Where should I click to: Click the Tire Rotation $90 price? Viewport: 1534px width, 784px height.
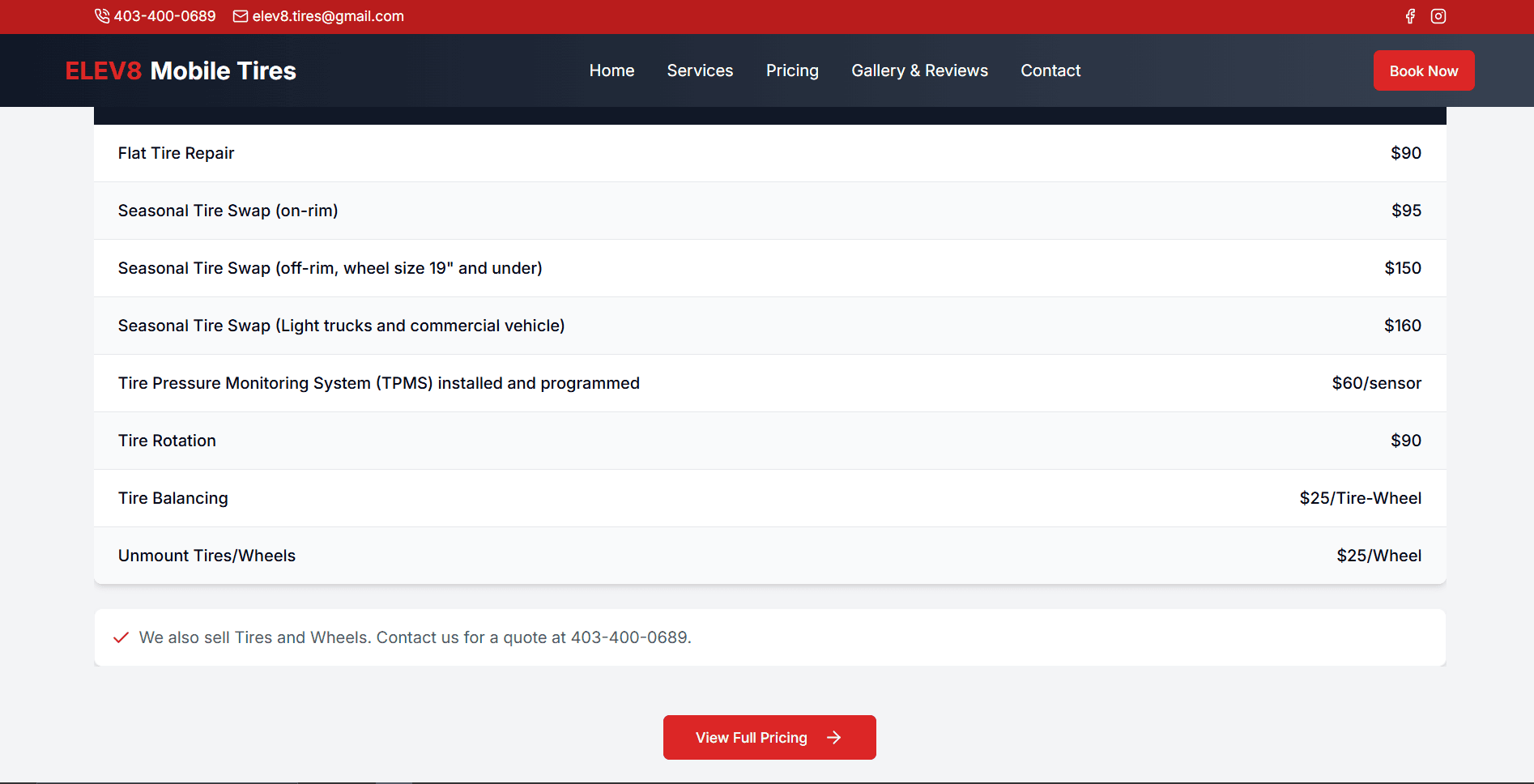coord(1406,441)
